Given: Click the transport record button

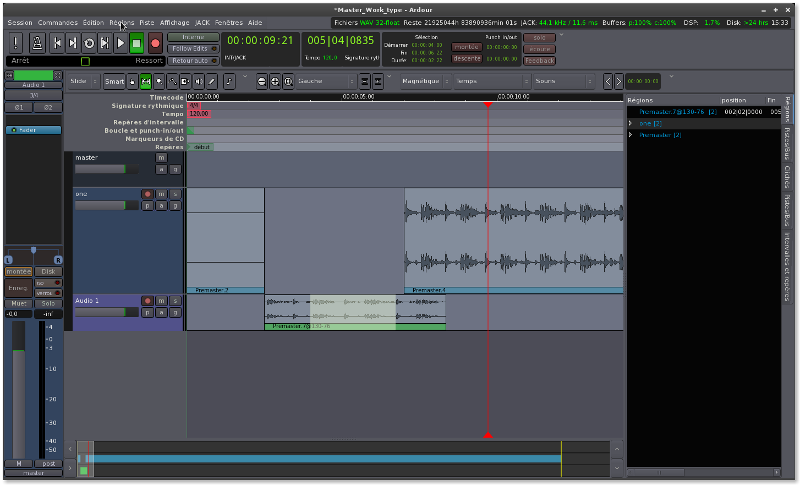Looking at the screenshot, I should tap(155, 42).
